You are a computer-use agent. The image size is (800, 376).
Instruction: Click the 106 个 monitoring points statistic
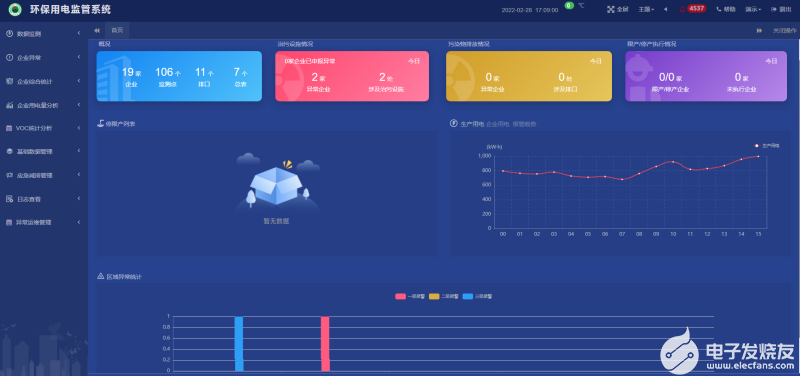click(168, 78)
